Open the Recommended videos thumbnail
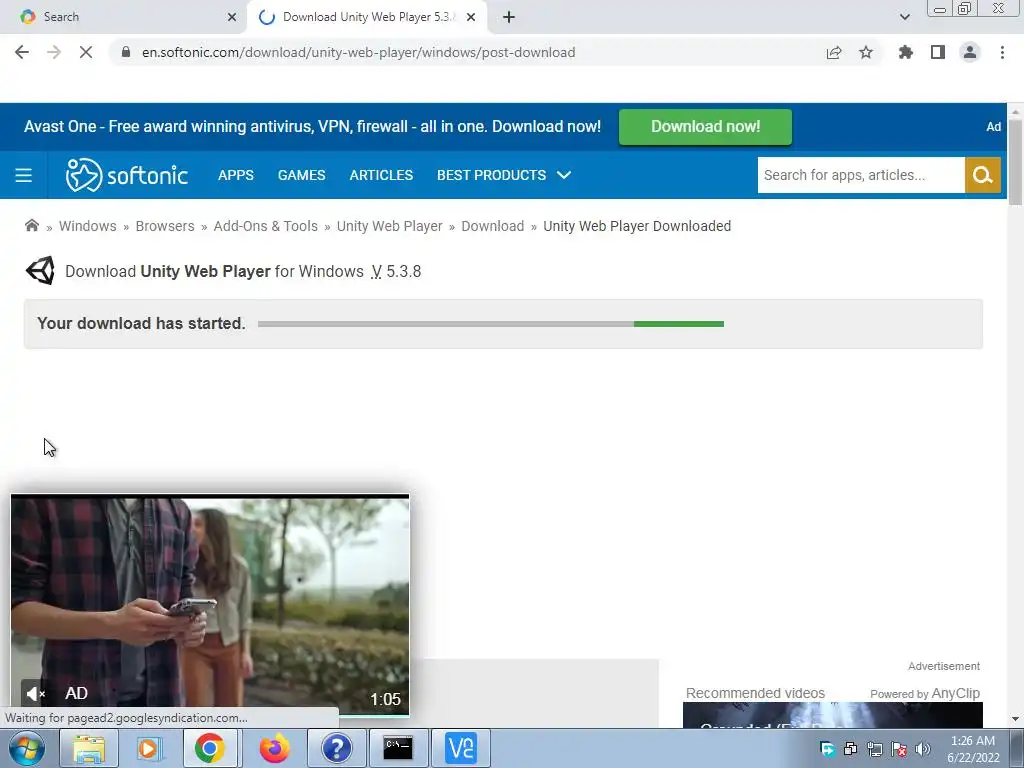Screen dimensions: 1024x768 point(833,715)
